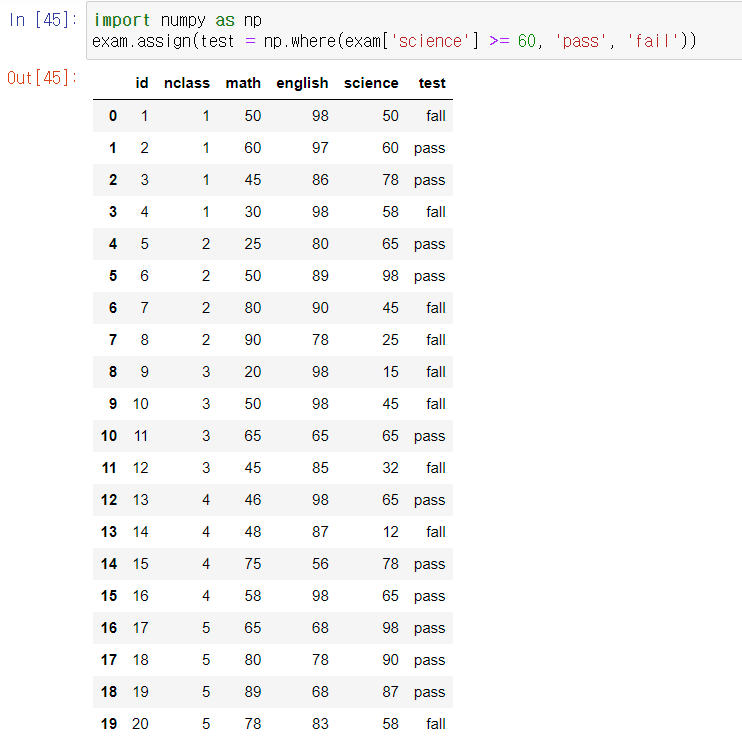Click the 'pass' result in row index 1
The image size is (742, 751).
430,149
